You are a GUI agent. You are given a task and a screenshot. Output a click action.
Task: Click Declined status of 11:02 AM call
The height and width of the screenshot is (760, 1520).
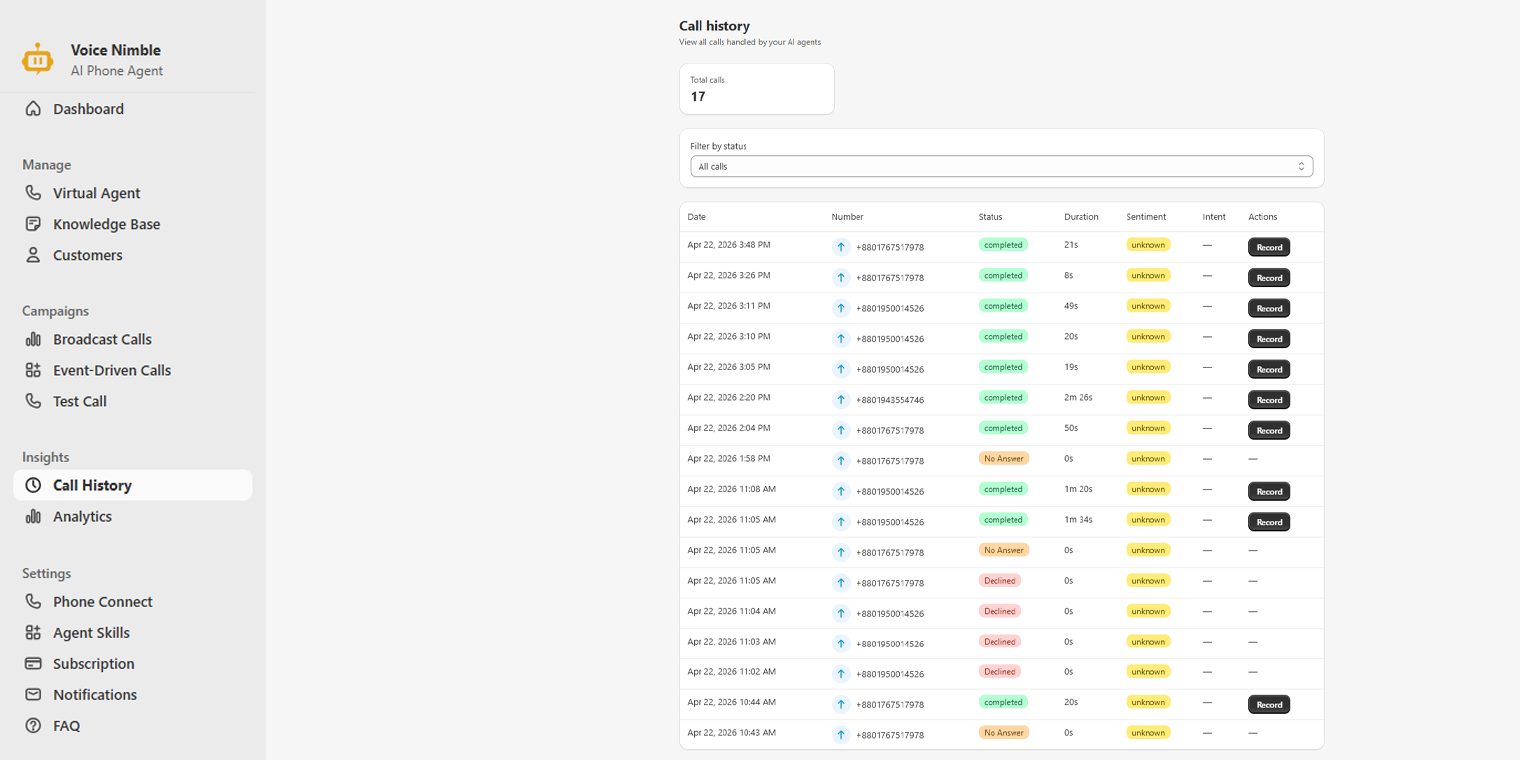click(x=1000, y=672)
